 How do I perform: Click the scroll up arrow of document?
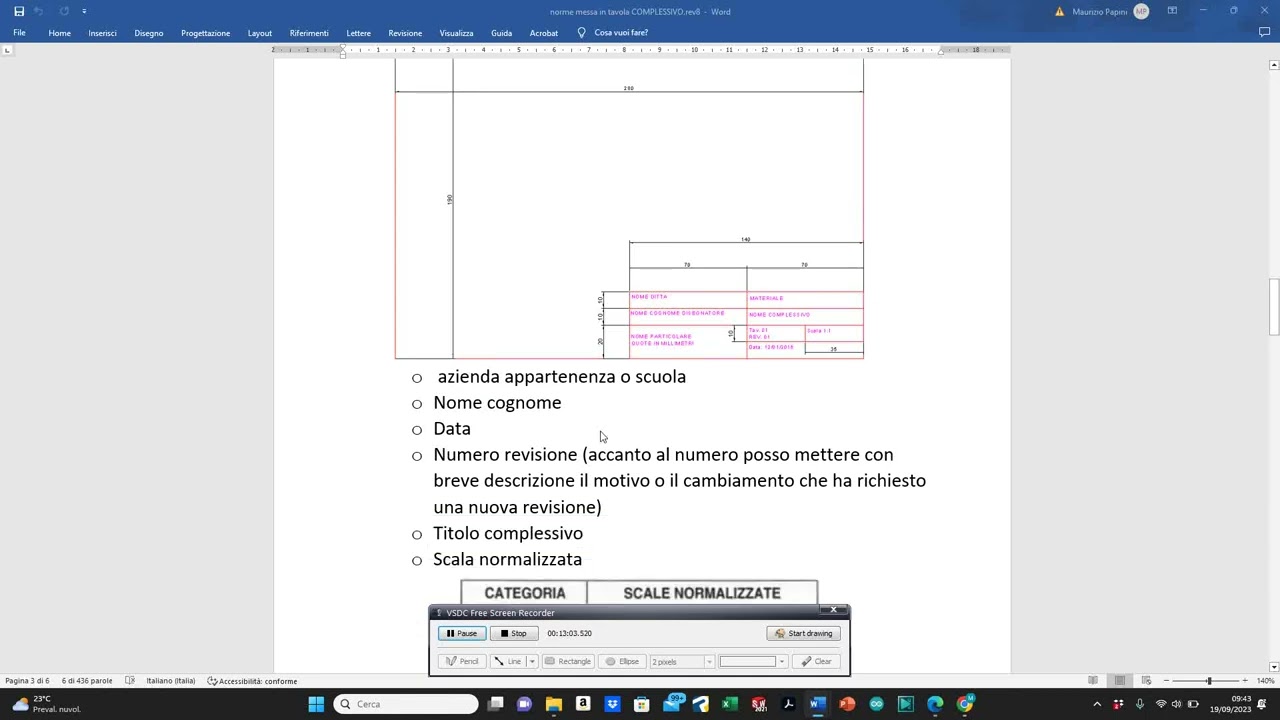1274,65
